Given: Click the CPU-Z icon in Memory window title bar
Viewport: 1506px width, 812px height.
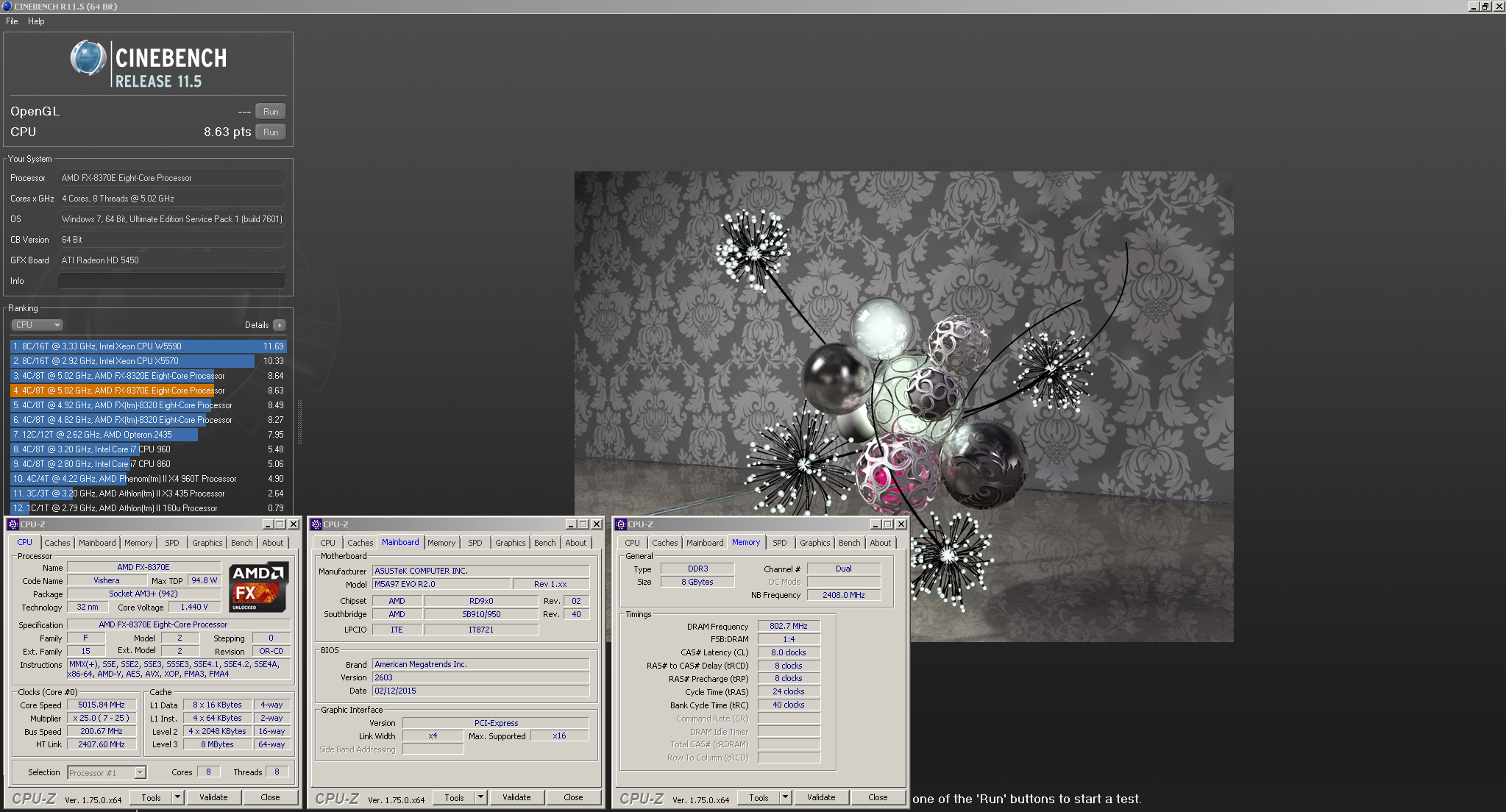Looking at the screenshot, I should click(x=621, y=524).
